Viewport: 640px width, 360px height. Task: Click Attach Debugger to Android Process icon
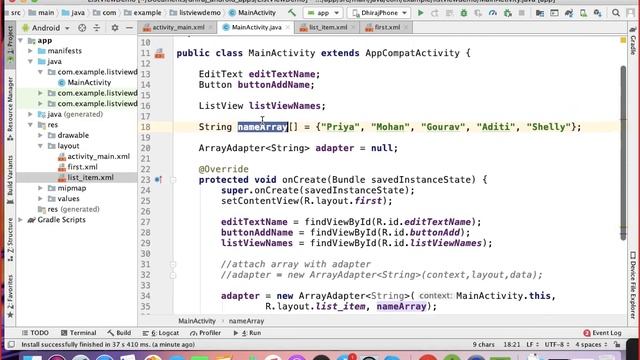[508, 13]
